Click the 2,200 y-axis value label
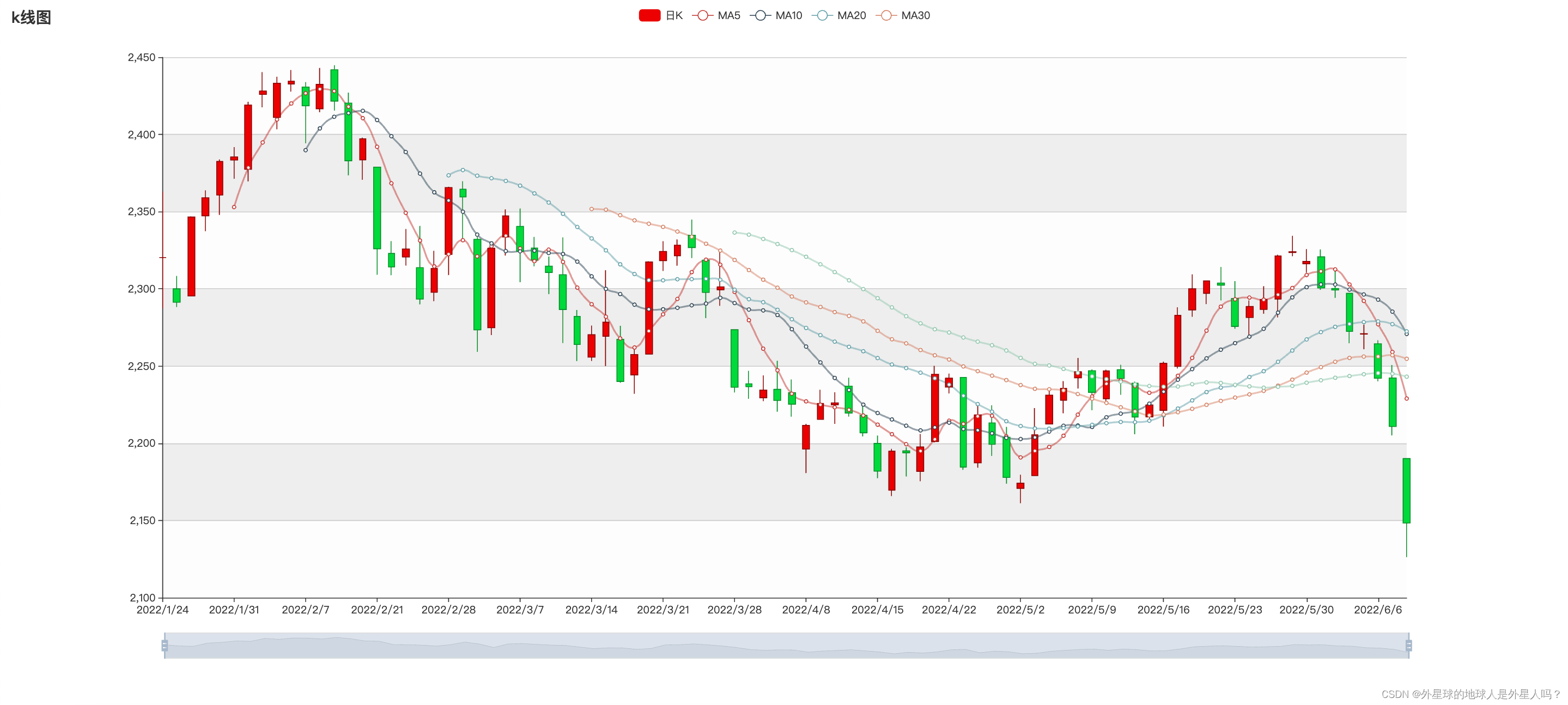 141,443
